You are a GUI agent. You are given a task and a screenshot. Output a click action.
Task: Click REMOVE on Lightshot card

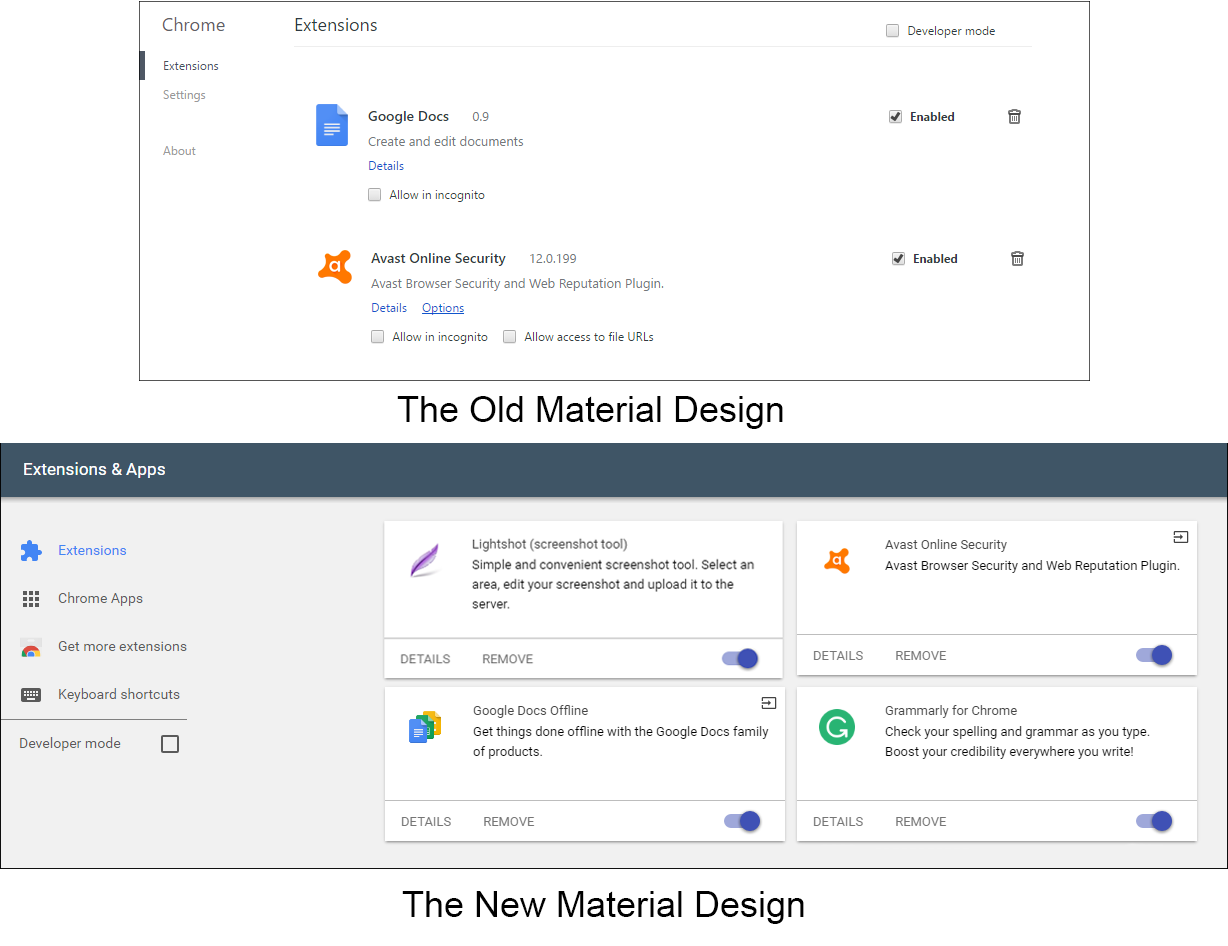click(x=508, y=659)
